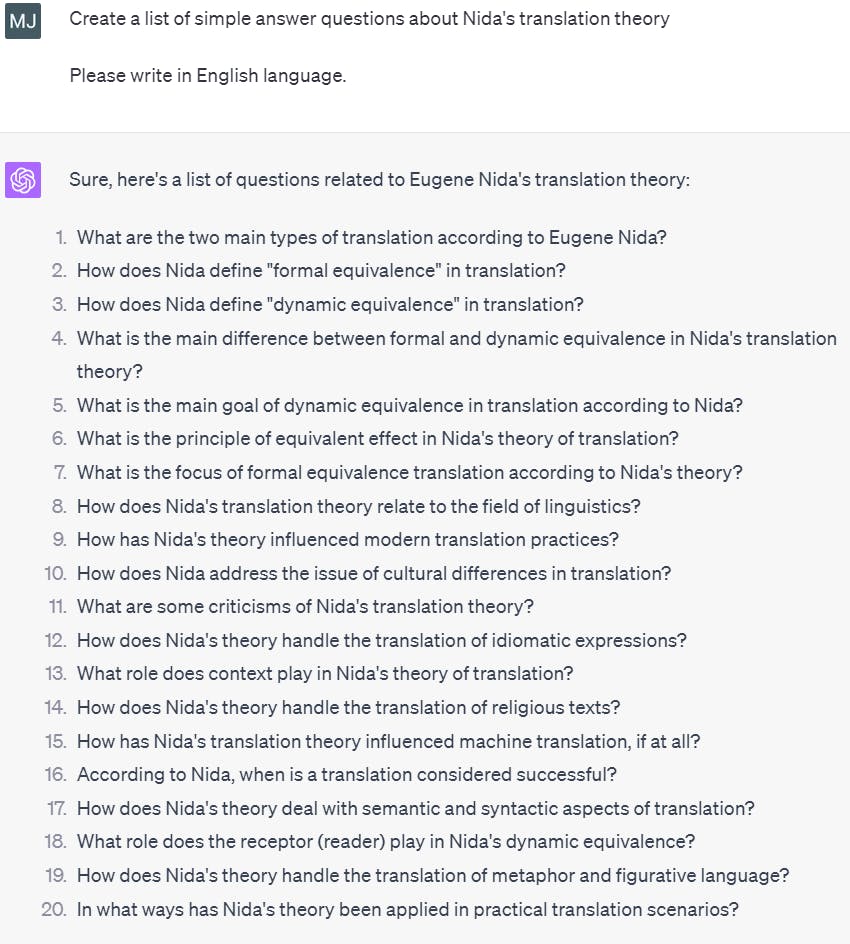Click question 20 on practical translation scenarios
Screen dimensions: 850x944
(x=407, y=909)
